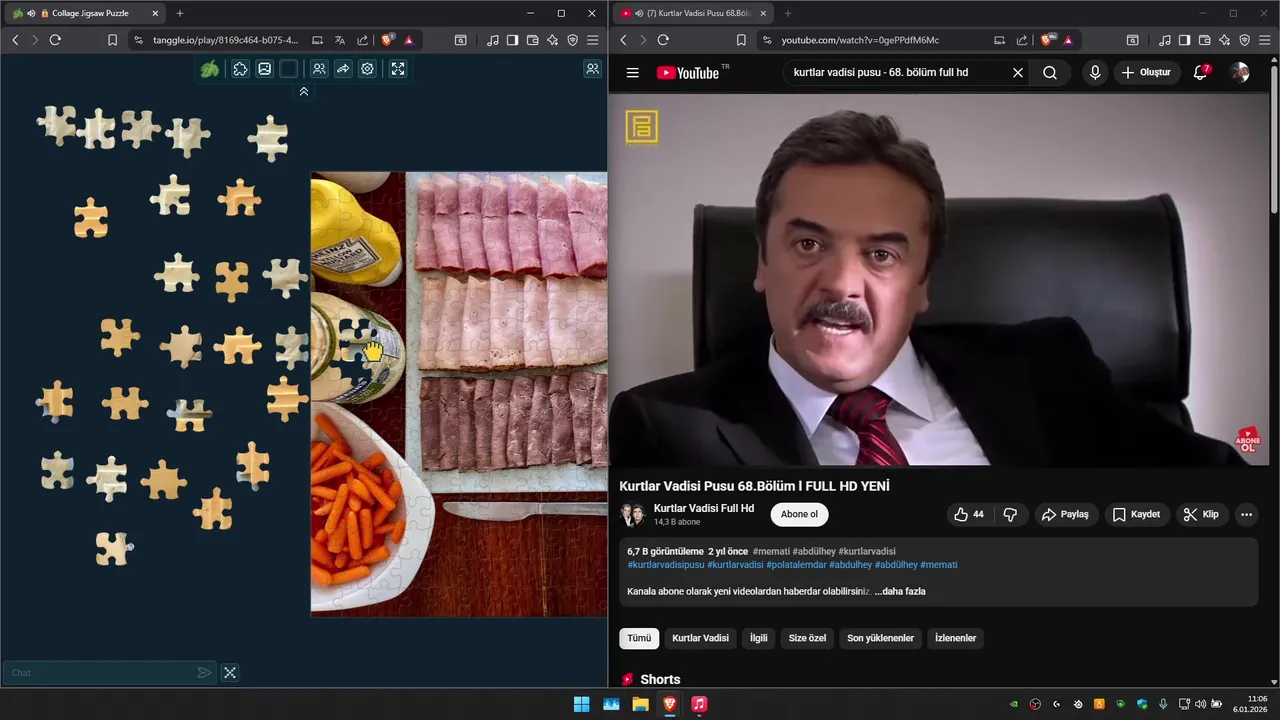Click the expand icon beside the chat box
This screenshot has height=720, width=1280.
230,673
